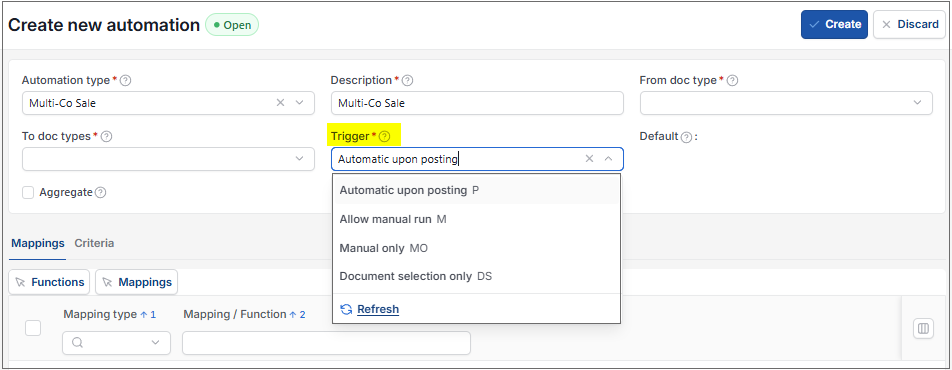Screen dimensions: 952x370
Task: Clear the Trigger field with X icon
Action: pyautogui.click(x=589, y=159)
